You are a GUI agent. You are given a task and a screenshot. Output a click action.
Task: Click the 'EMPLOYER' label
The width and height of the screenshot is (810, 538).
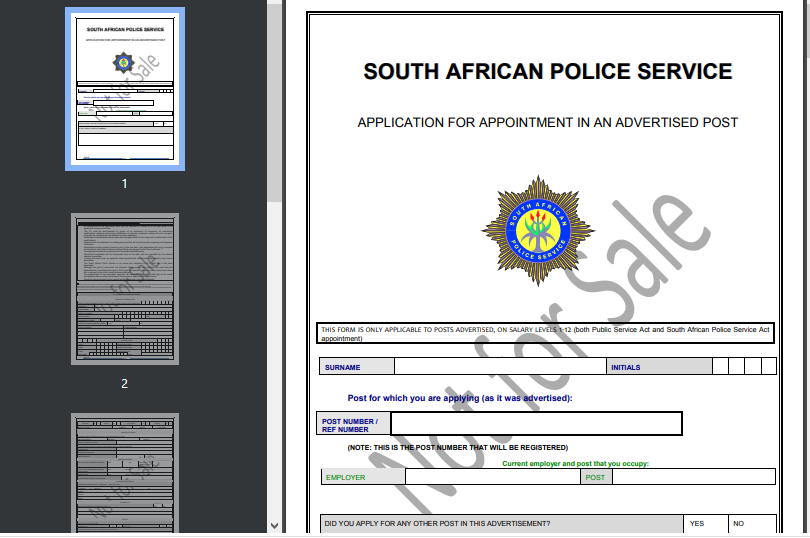(346, 478)
